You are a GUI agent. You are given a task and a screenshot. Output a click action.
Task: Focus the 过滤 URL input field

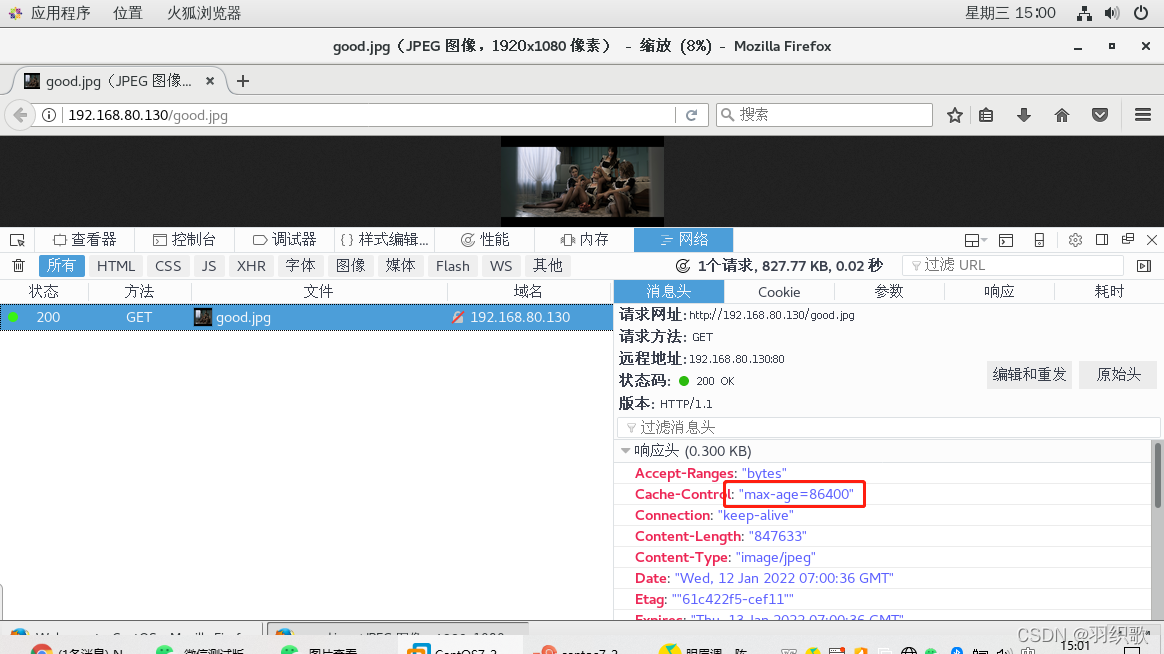pyautogui.click(x=1013, y=265)
